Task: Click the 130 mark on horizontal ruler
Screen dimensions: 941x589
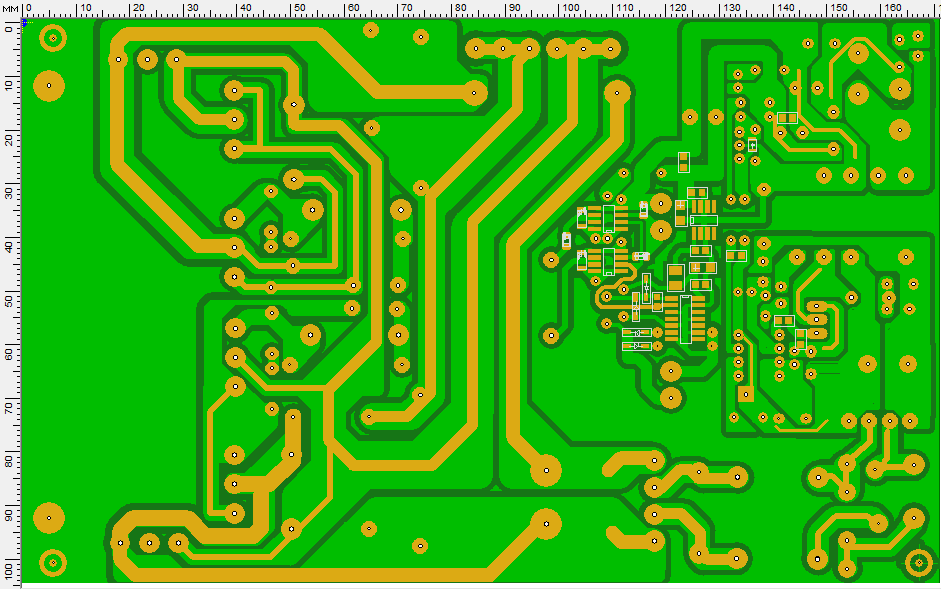Action: click(730, 9)
